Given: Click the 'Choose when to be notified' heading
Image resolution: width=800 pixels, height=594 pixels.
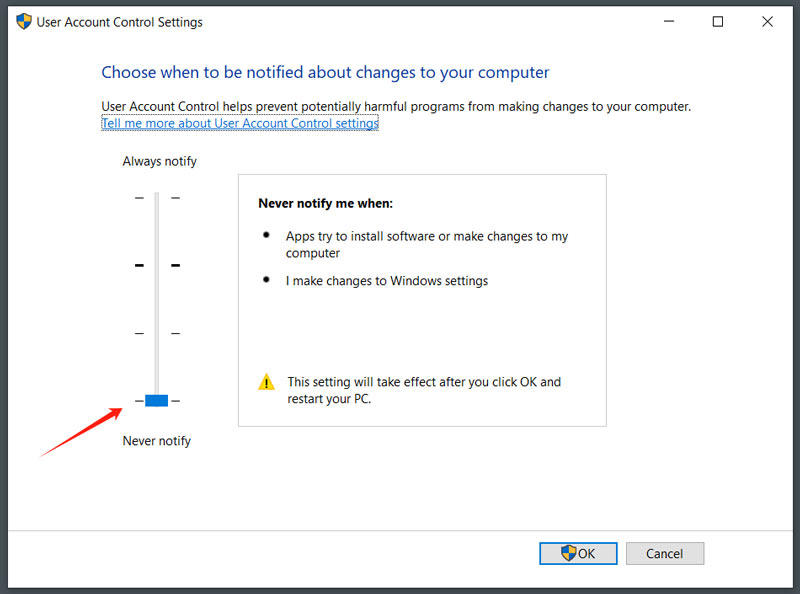Looking at the screenshot, I should pos(325,72).
